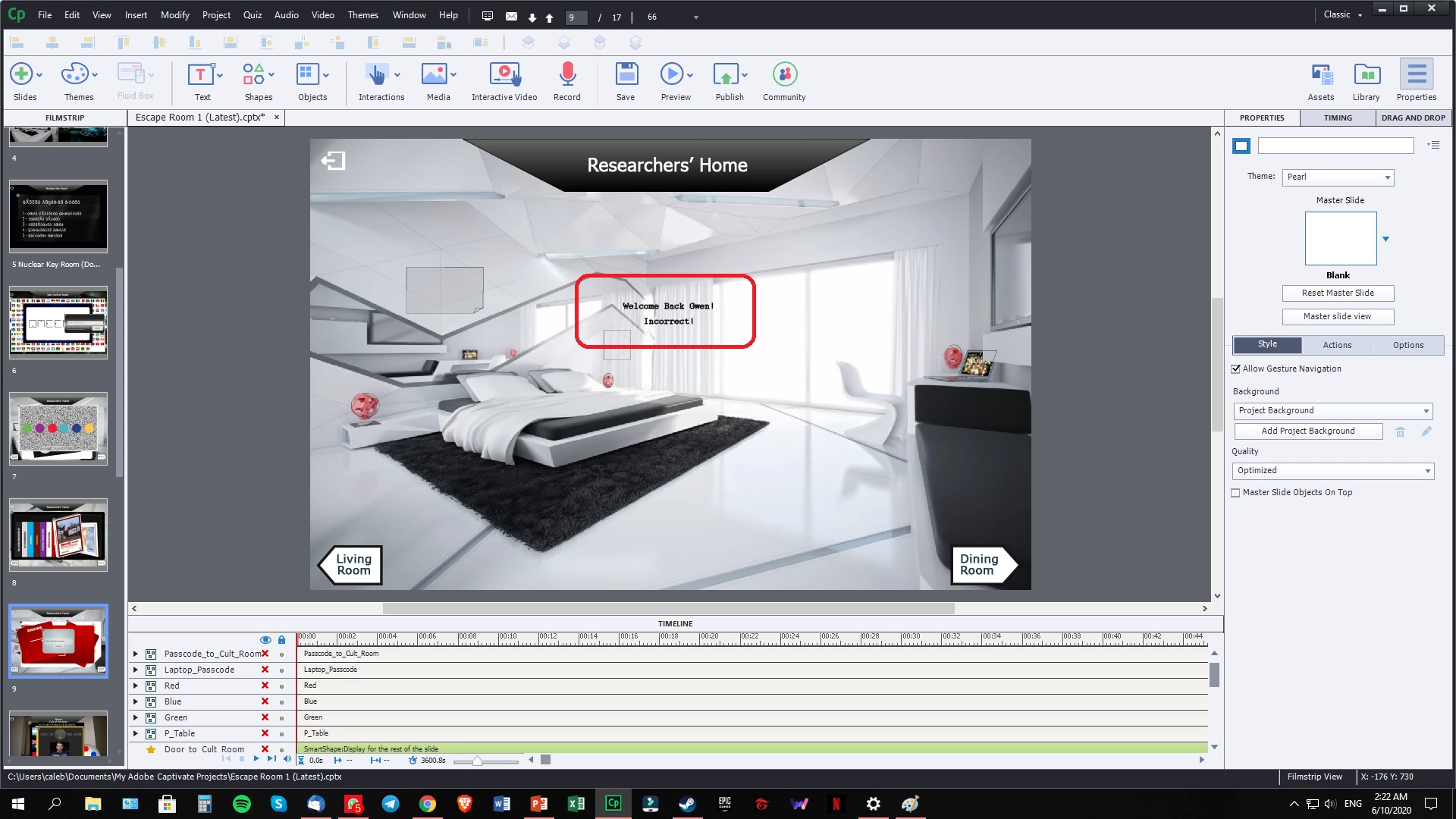Screen dimensions: 1456x819
Task: Open the Record microphone tool
Action: [x=566, y=74]
